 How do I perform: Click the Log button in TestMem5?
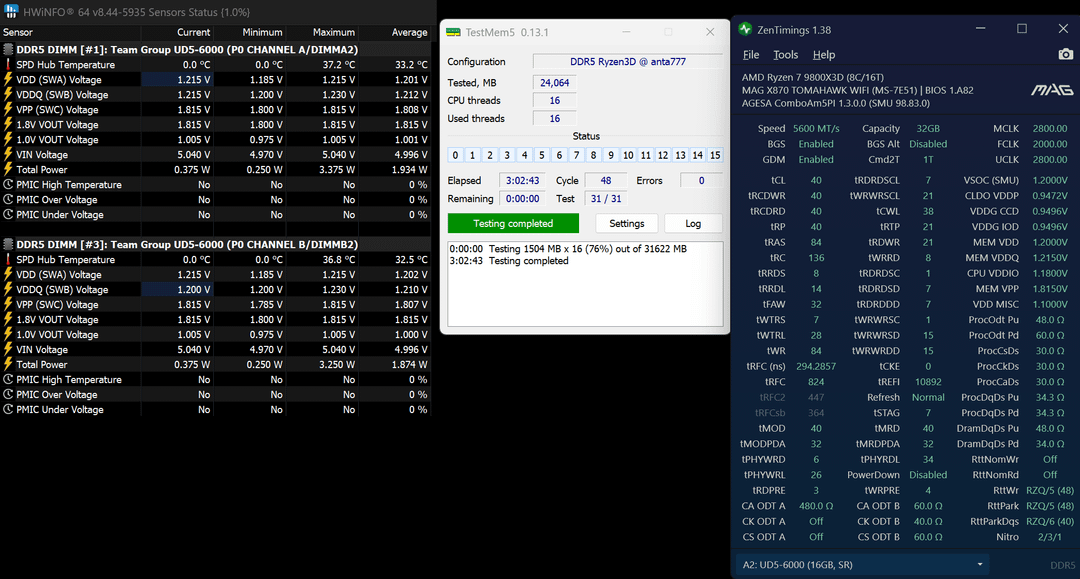[692, 224]
